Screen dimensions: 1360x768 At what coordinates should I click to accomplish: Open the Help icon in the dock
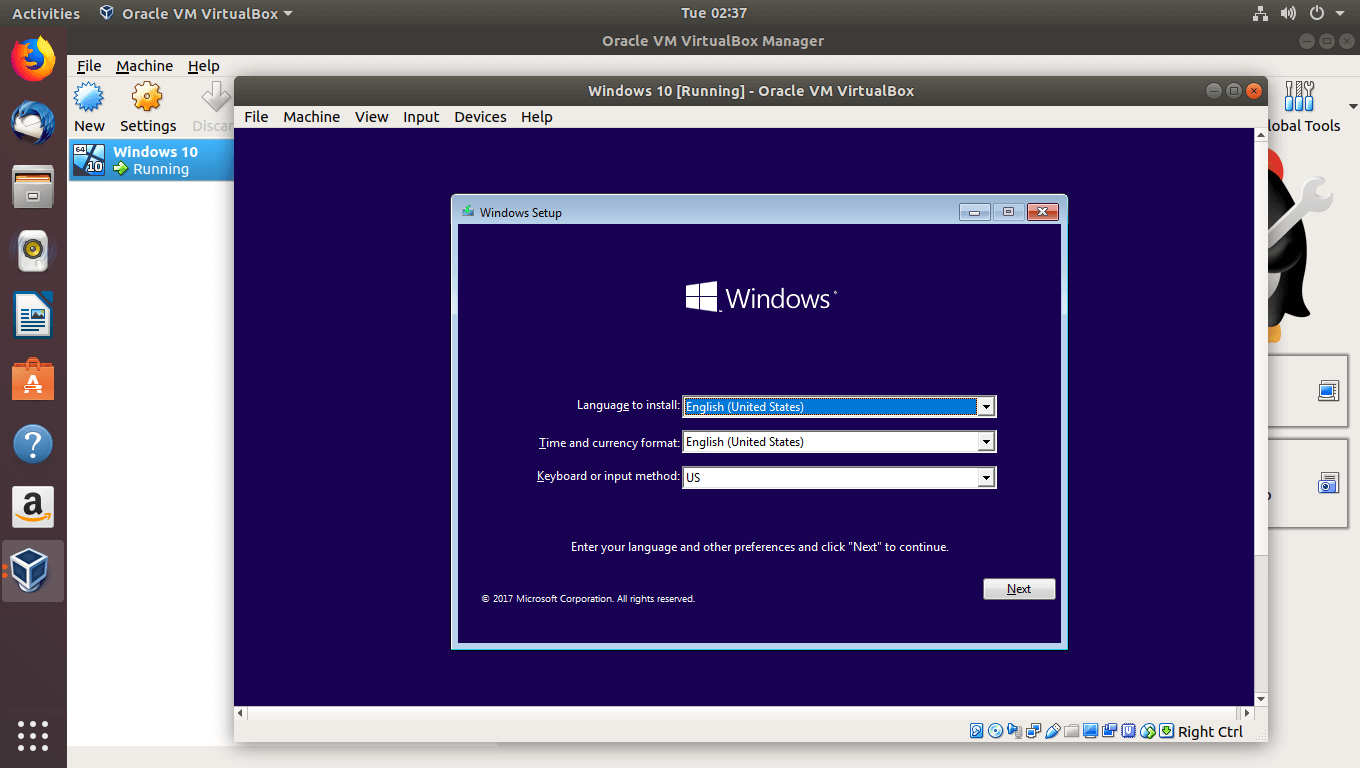point(33,444)
